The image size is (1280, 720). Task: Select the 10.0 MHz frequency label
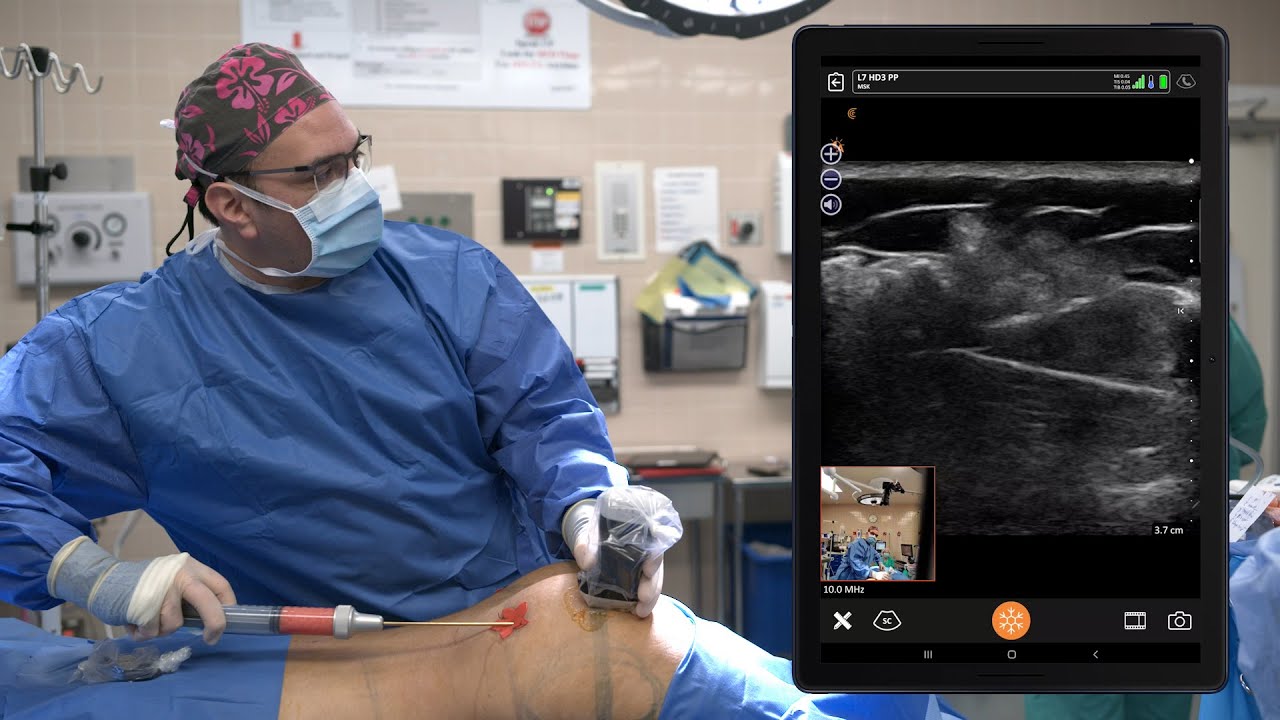pos(843,590)
